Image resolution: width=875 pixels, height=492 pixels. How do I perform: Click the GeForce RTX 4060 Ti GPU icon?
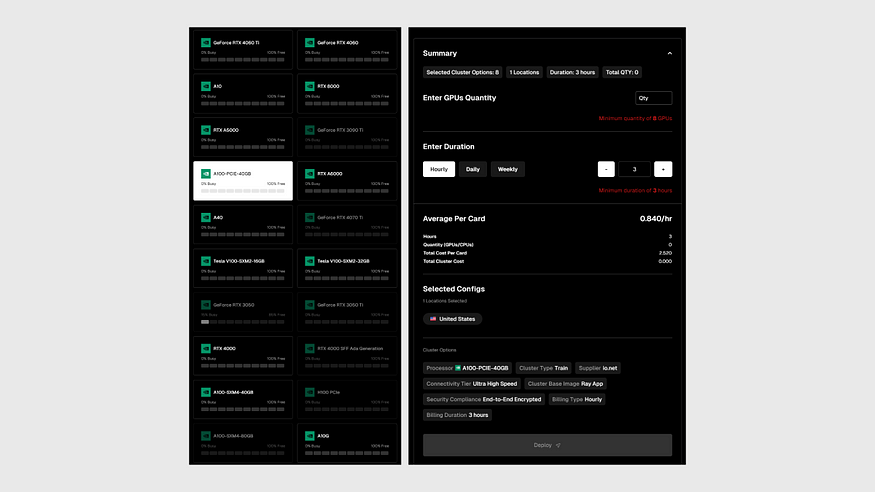[206, 42]
